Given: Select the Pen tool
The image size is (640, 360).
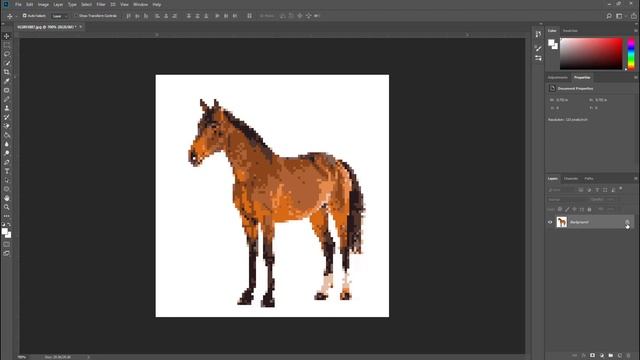Looking at the screenshot, I should point(7,162).
